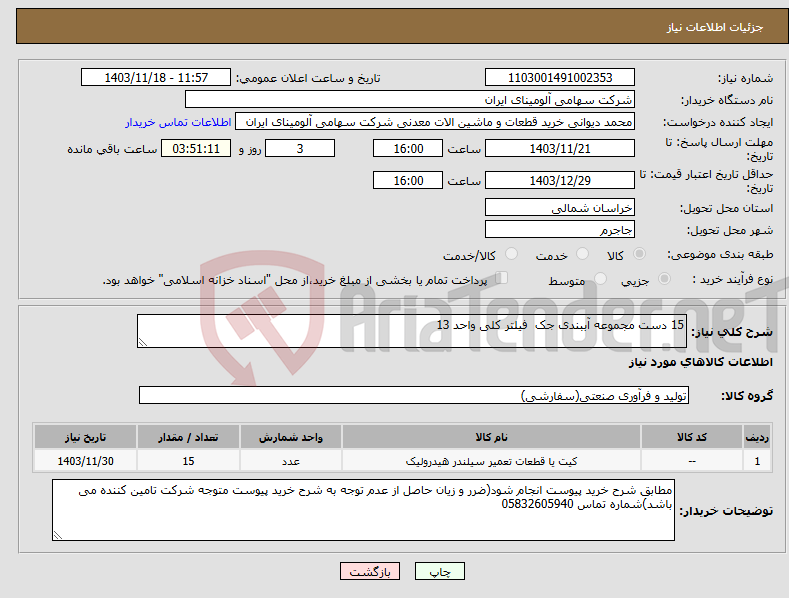789x598 pixels.
Task: Click the شماره نیاز field 1103001491002353
Action: tap(560, 78)
